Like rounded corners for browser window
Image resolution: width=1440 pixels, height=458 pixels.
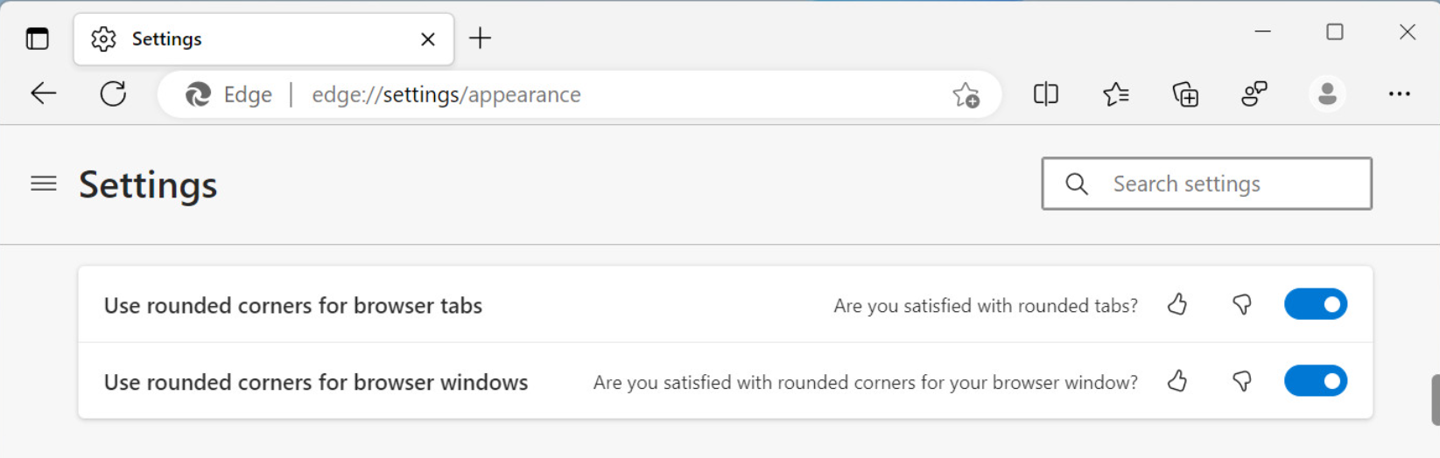(1177, 381)
